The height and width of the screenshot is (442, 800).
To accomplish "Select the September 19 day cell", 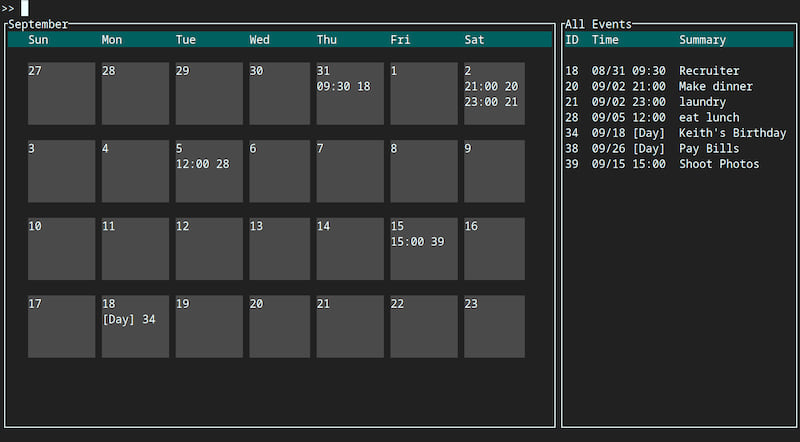I will click(x=209, y=326).
